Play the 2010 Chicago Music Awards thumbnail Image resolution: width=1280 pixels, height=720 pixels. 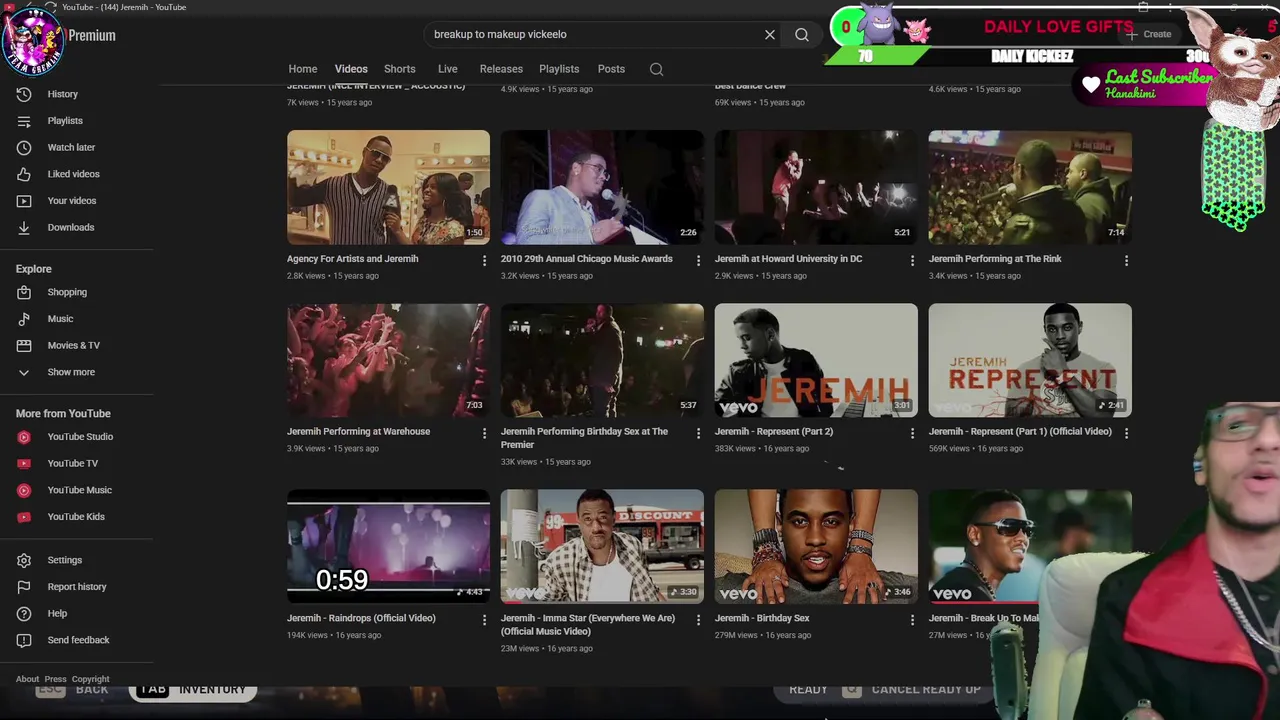pos(602,187)
